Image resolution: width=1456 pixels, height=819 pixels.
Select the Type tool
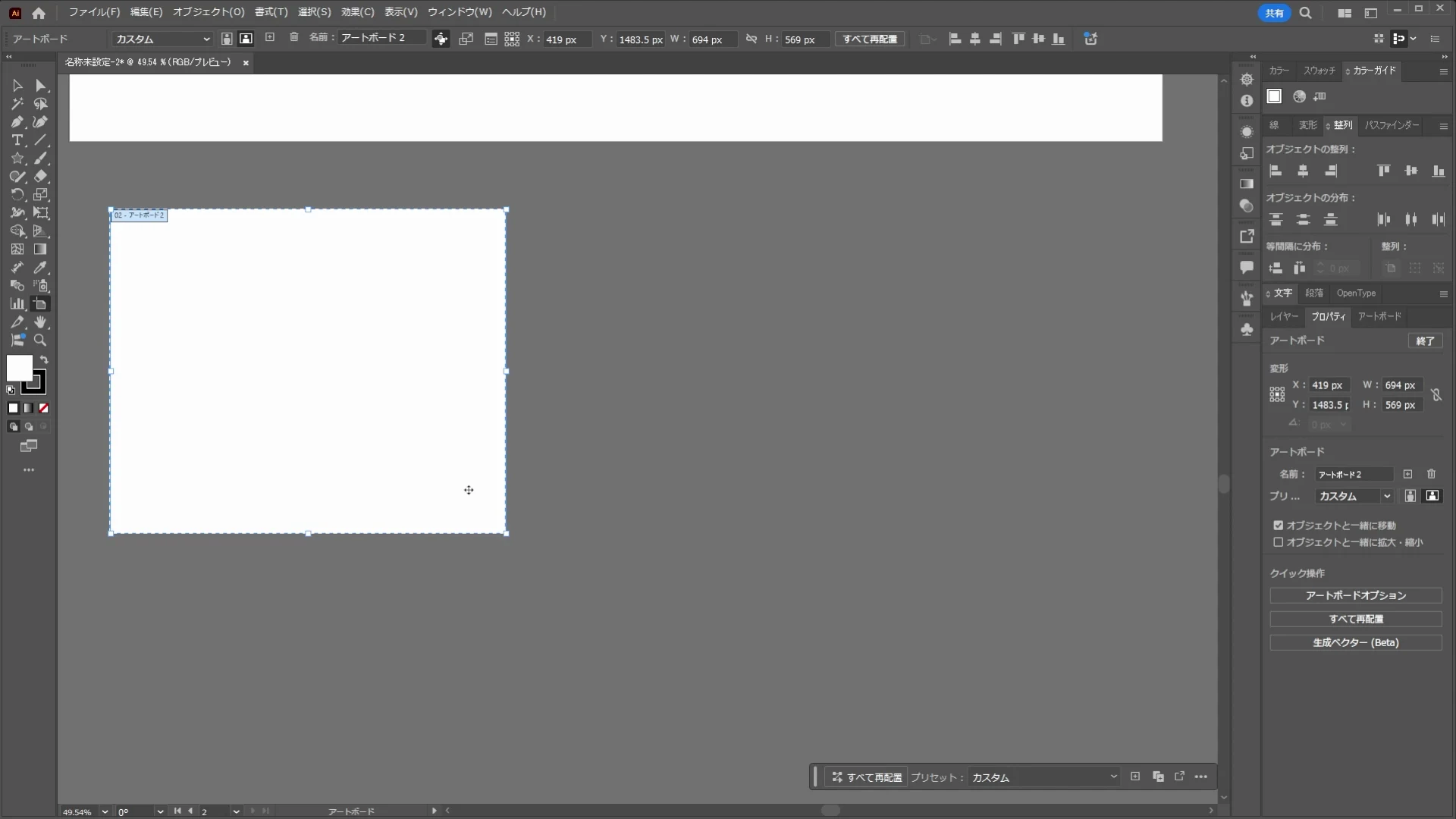[17, 140]
